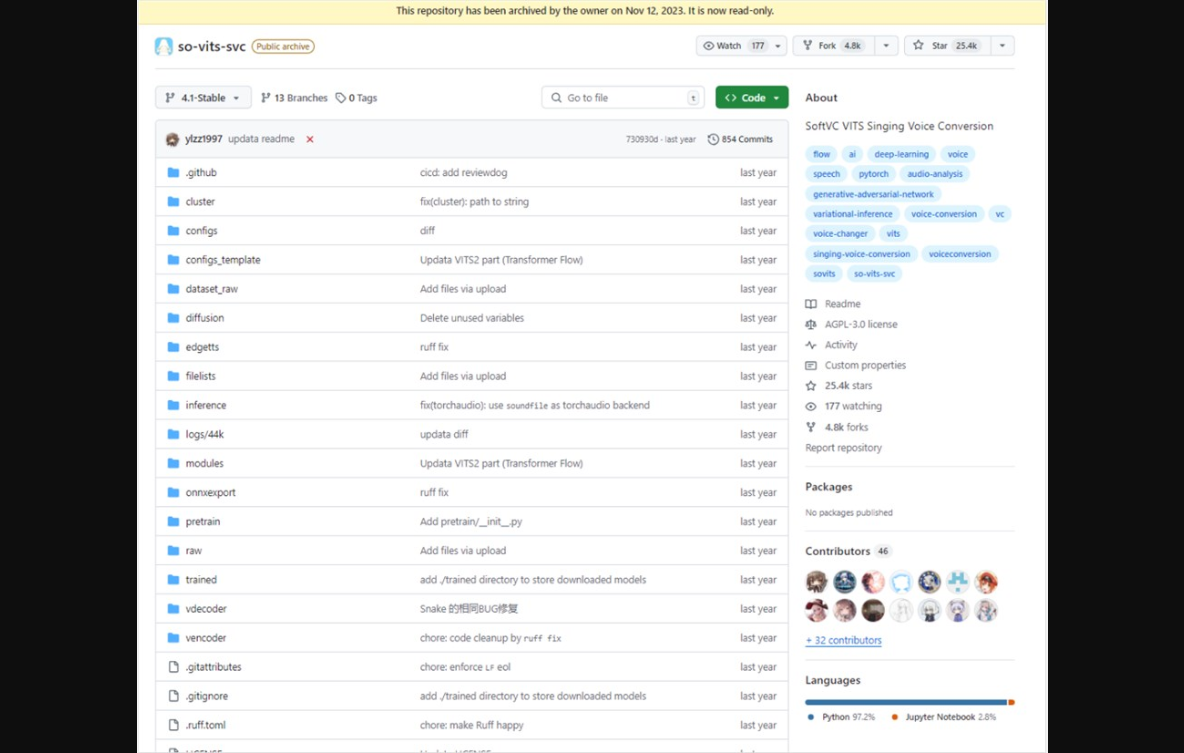Open the .github folder
The width and height of the screenshot is (1184, 753).
click(201, 172)
